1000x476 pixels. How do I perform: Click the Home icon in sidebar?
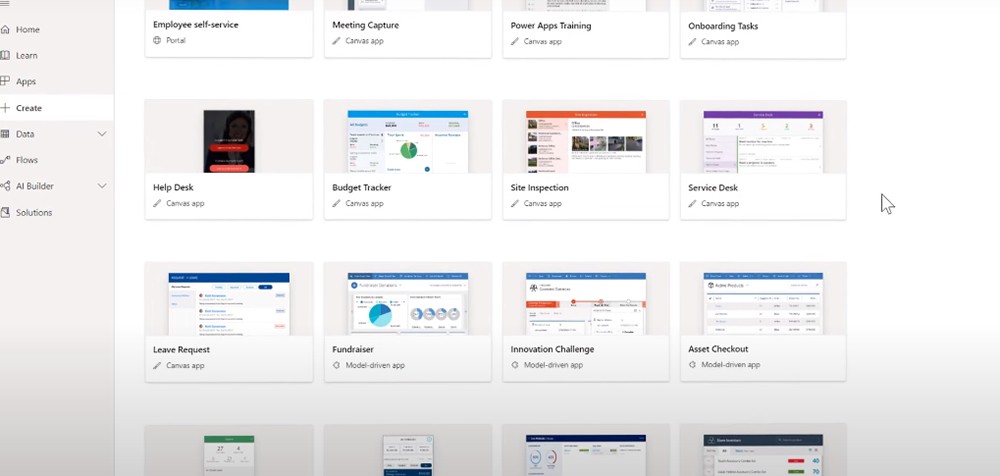pyautogui.click(x=5, y=30)
